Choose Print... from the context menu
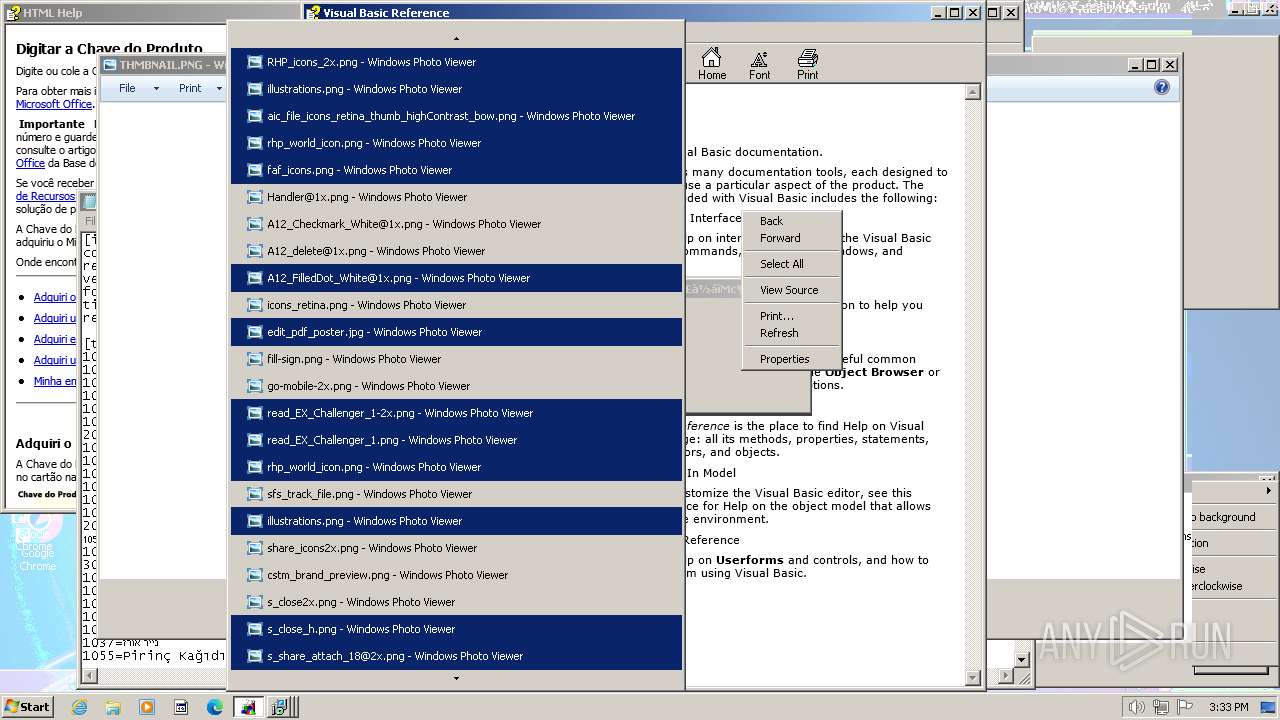Screen dimensions: 1280x720 click(791, 316)
